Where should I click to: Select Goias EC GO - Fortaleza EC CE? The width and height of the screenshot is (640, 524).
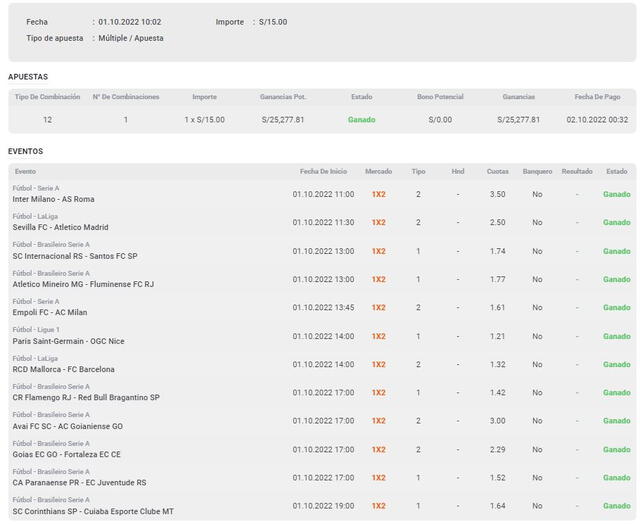click(x=67, y=454)
